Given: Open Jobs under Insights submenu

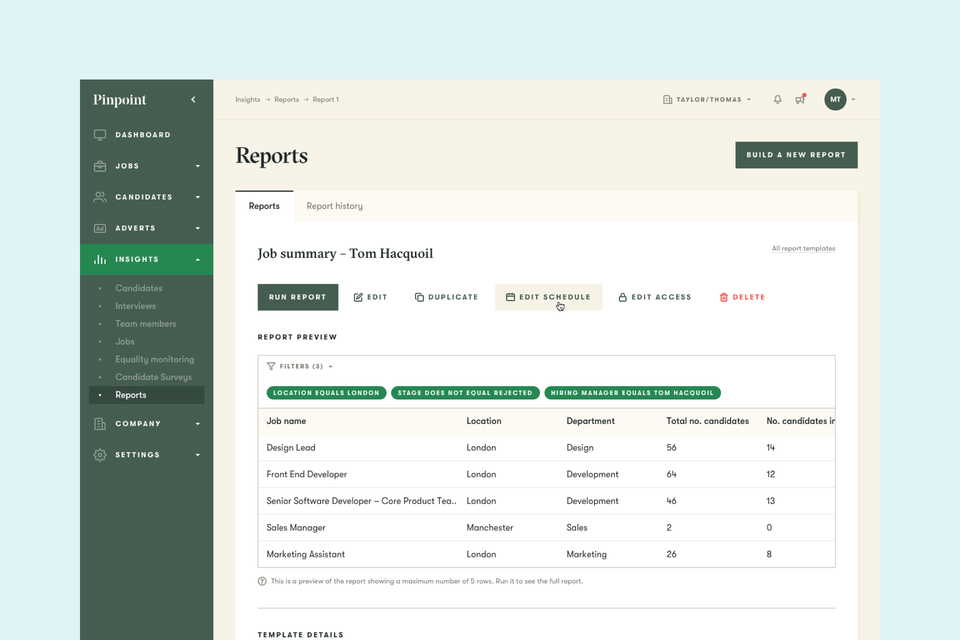Looking at the screenshot, I should (x=125, y=341).
